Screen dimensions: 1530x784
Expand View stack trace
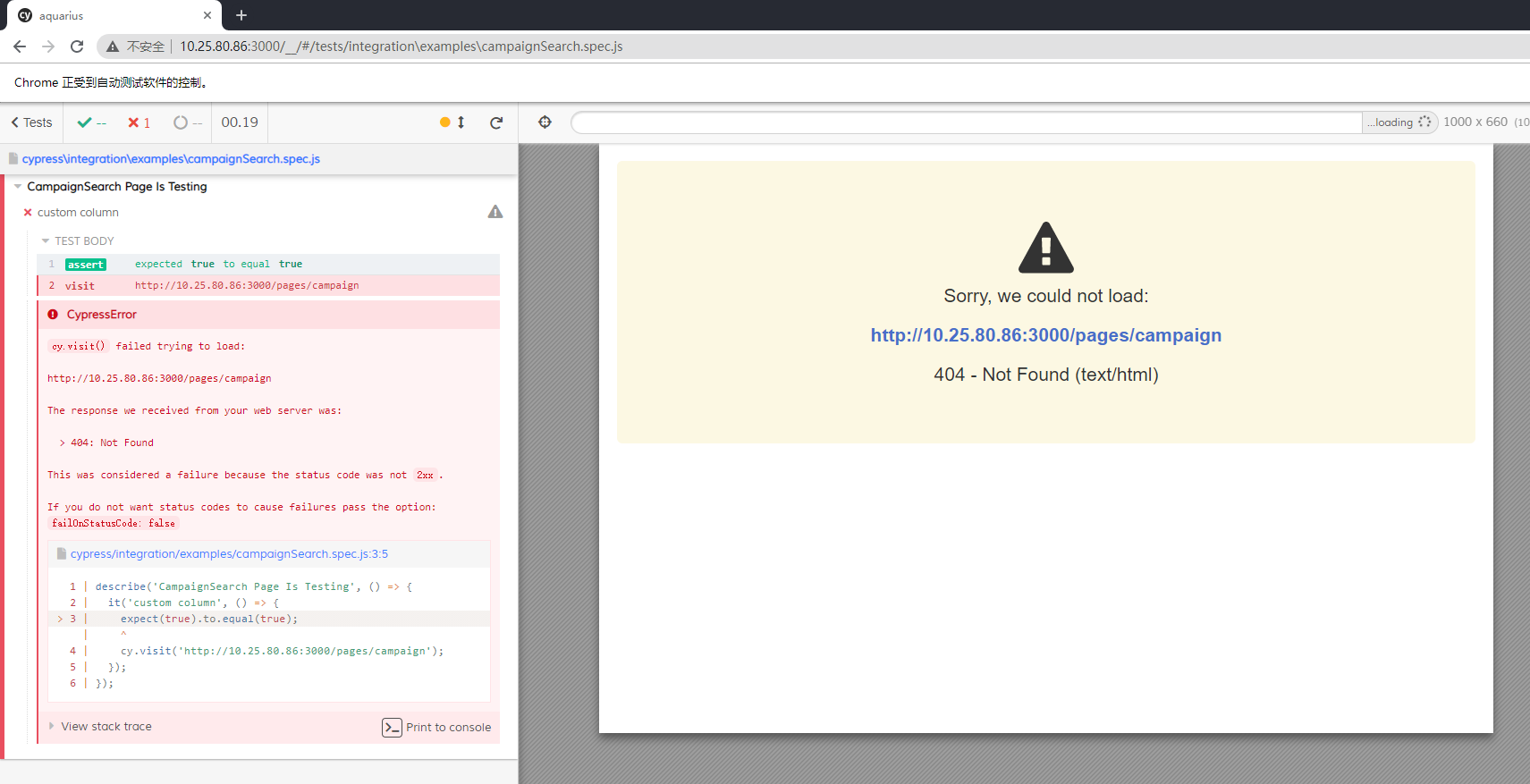coord(100,727)
